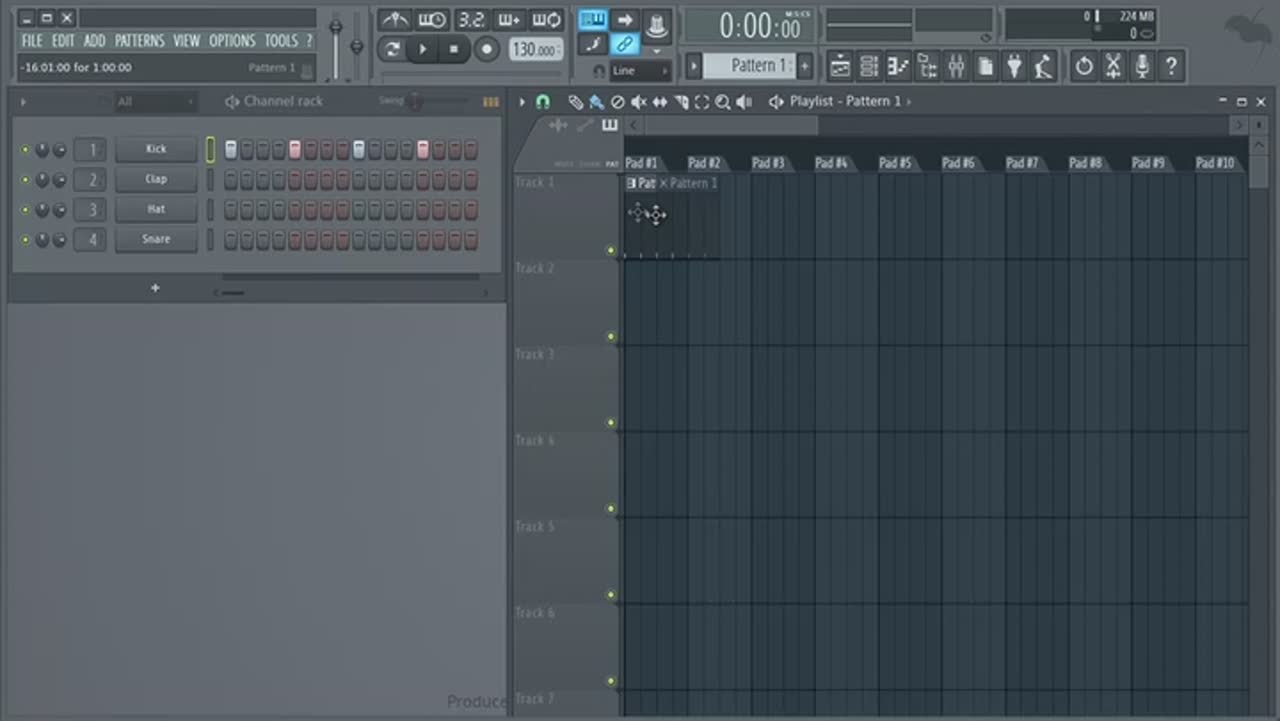Open the channel filter 'All' dropdown
This screenshot has height=721, width=1280.
tap(153, 102)
